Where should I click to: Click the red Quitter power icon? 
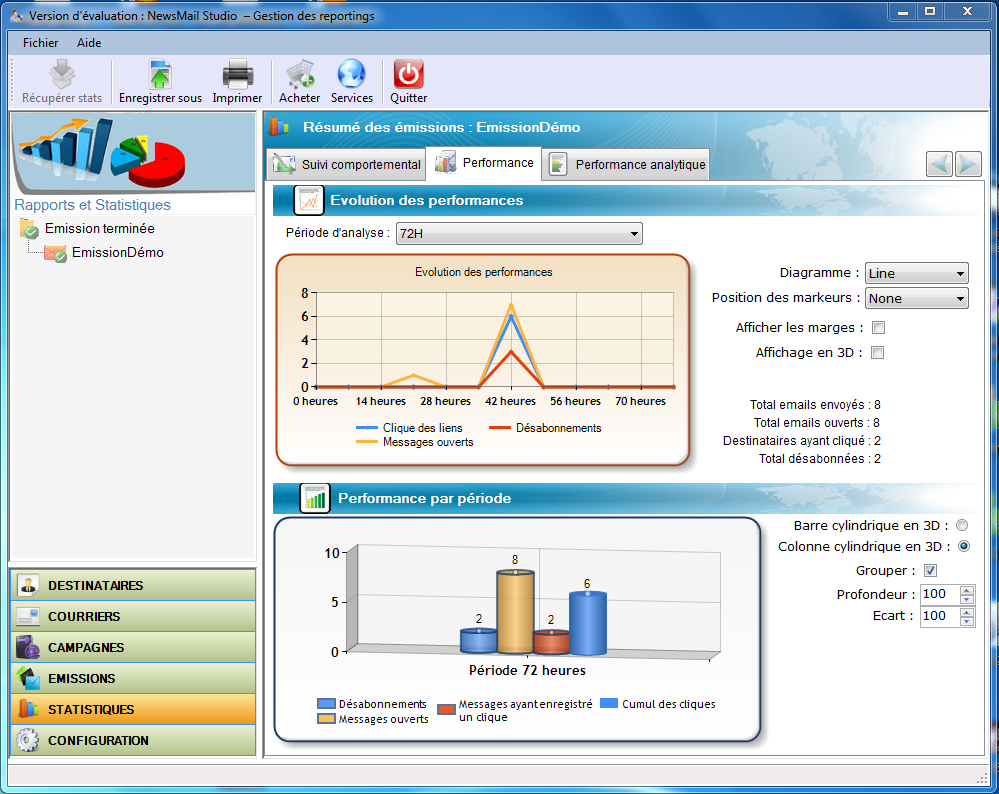(408, 74)
